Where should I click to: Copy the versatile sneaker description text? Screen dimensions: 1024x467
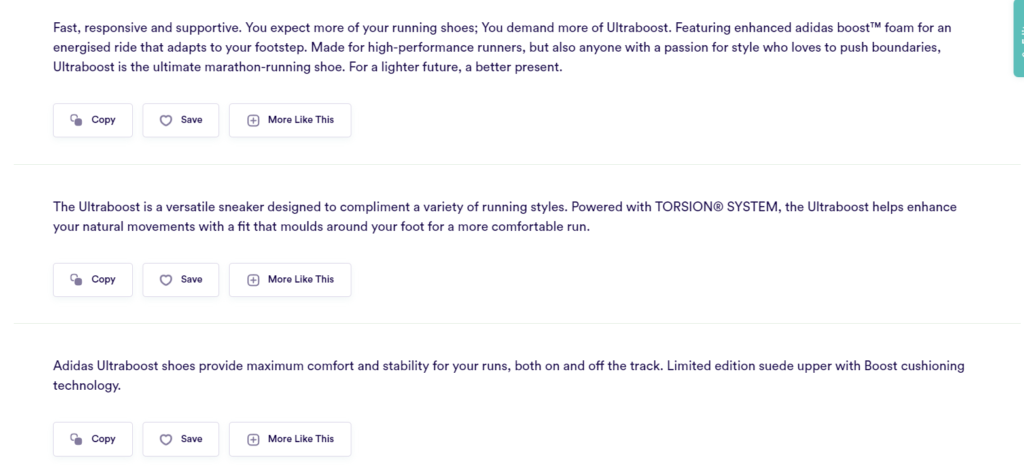click(x=93, y=280)
